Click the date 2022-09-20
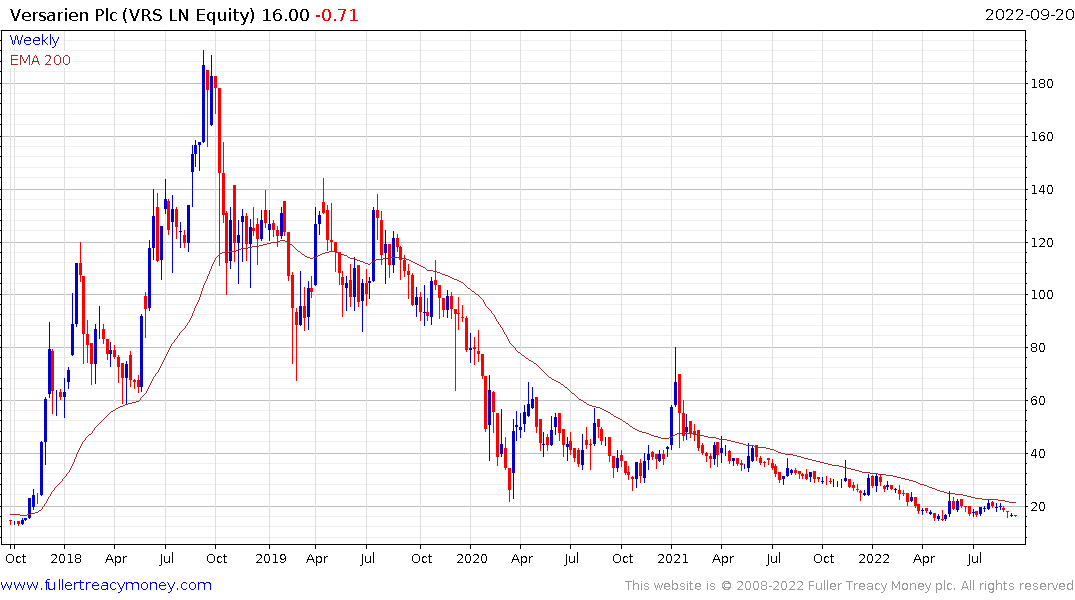1075x600 pixels. [1029, 15]
